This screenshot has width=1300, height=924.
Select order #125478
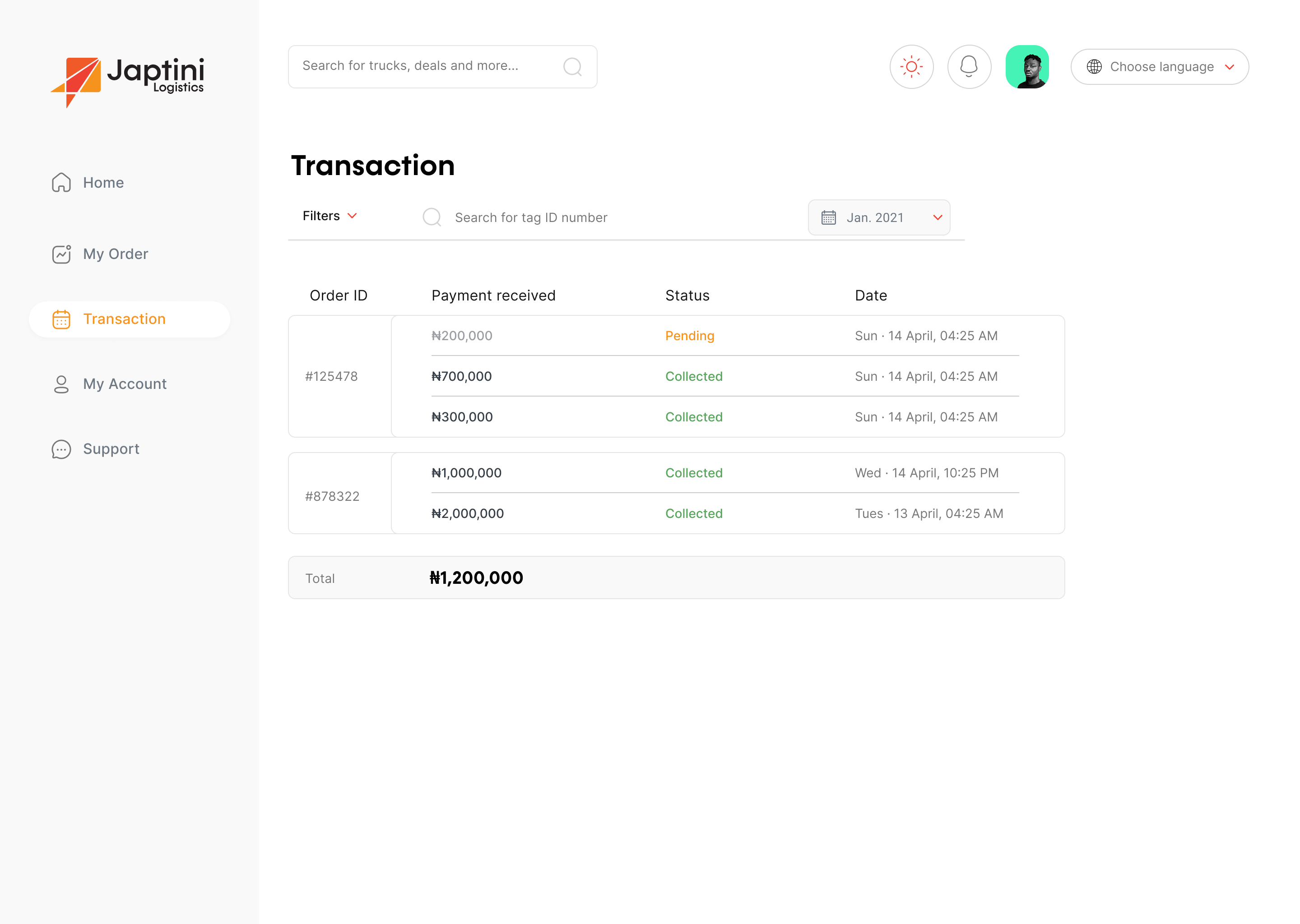[x=331, y=377]
